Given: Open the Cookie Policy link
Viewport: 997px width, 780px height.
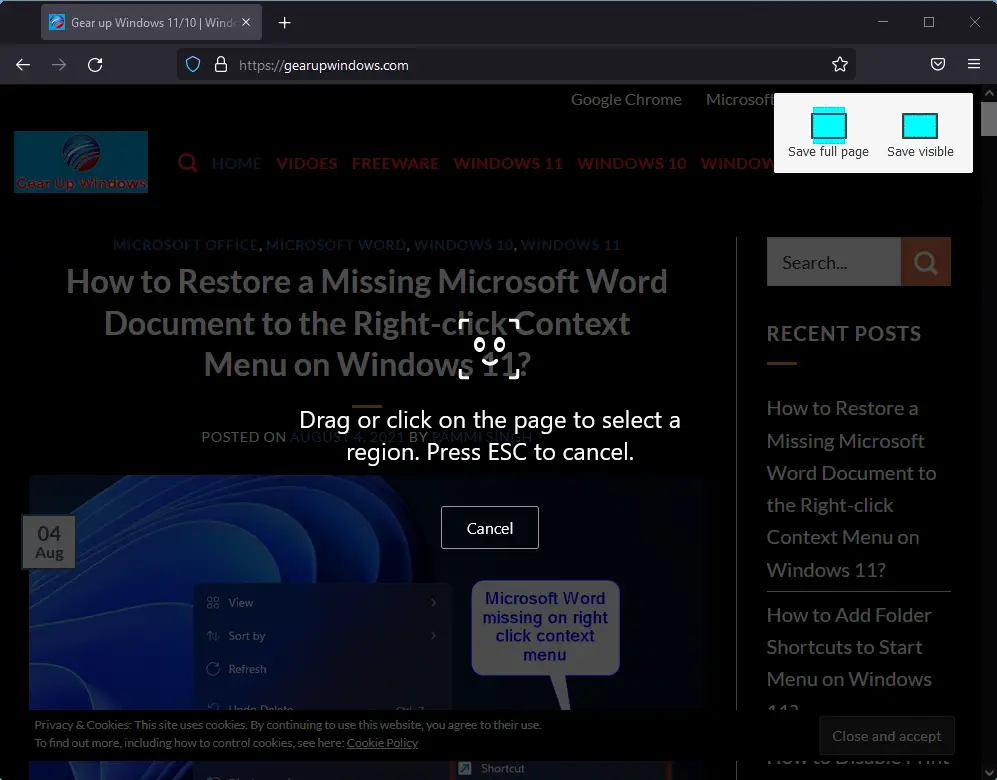Looking at the screenshot, I should coord(382,742).
